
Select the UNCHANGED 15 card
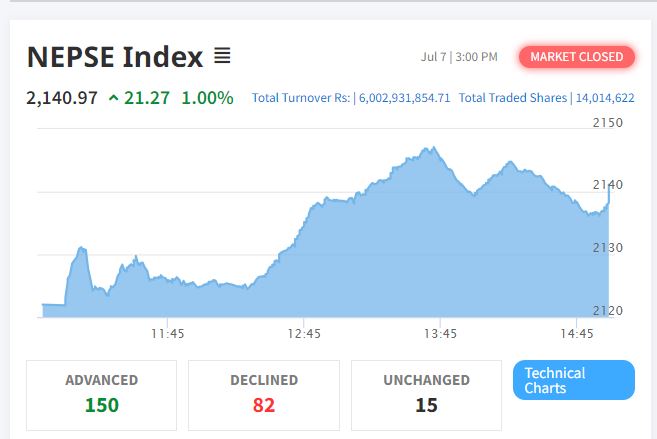pyautogui.click(x=426, y=394)
